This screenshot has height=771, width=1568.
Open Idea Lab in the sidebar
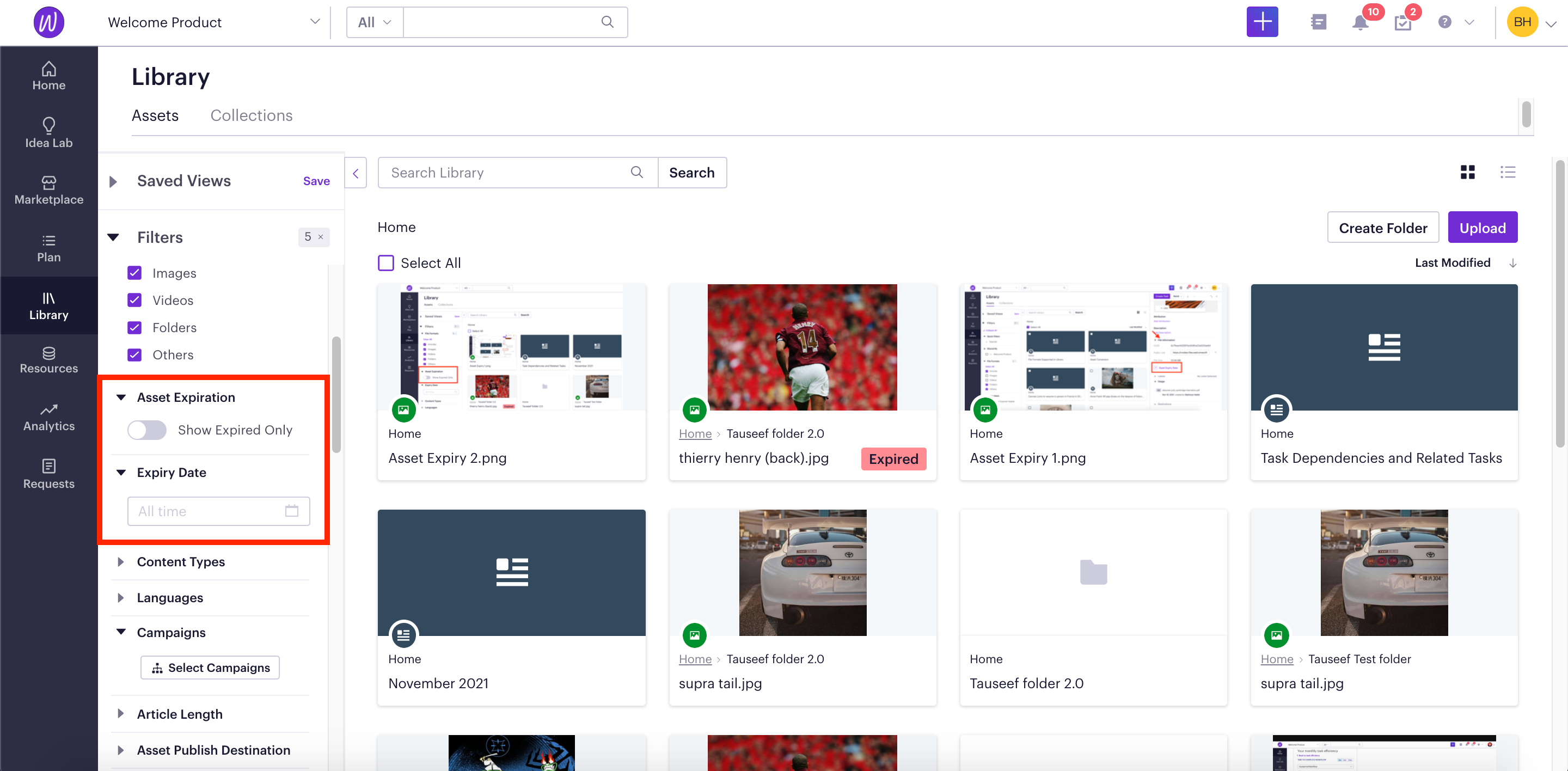[48, 133]
